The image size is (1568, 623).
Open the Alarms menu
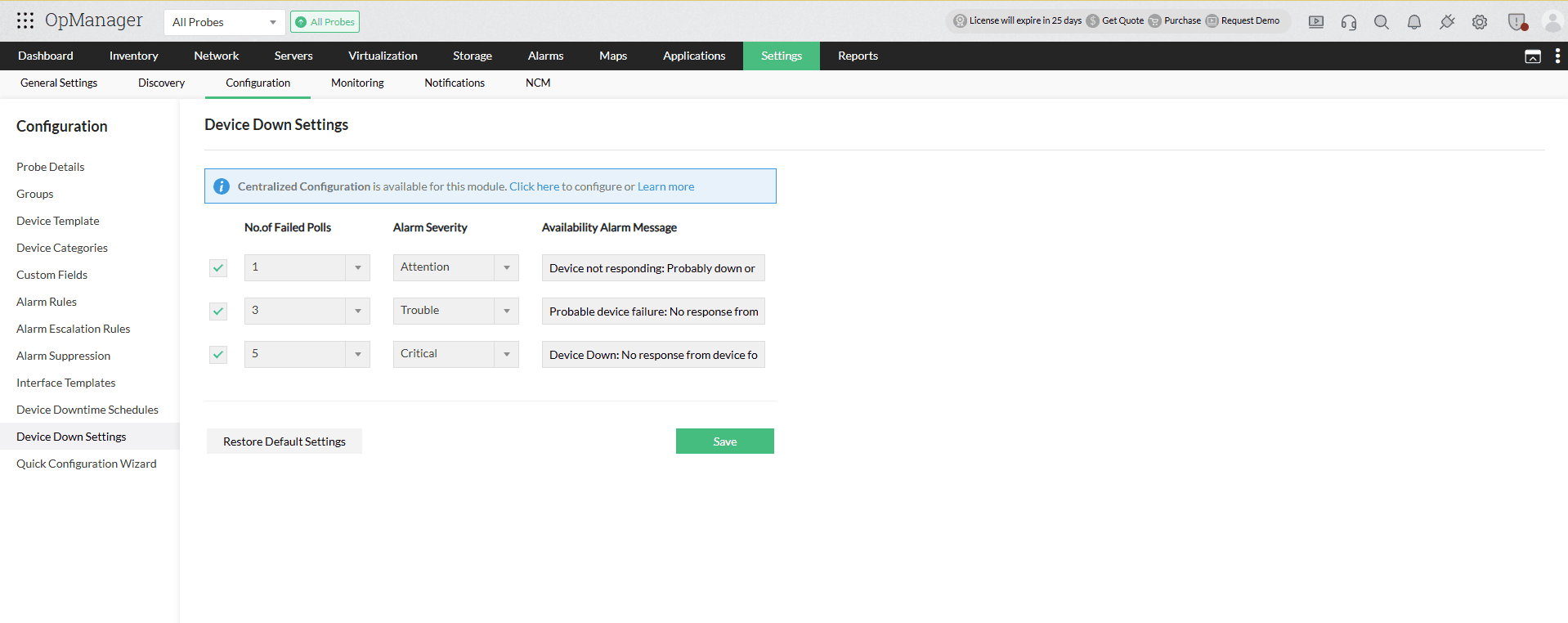pyautogui.click(x=545, y=56)
